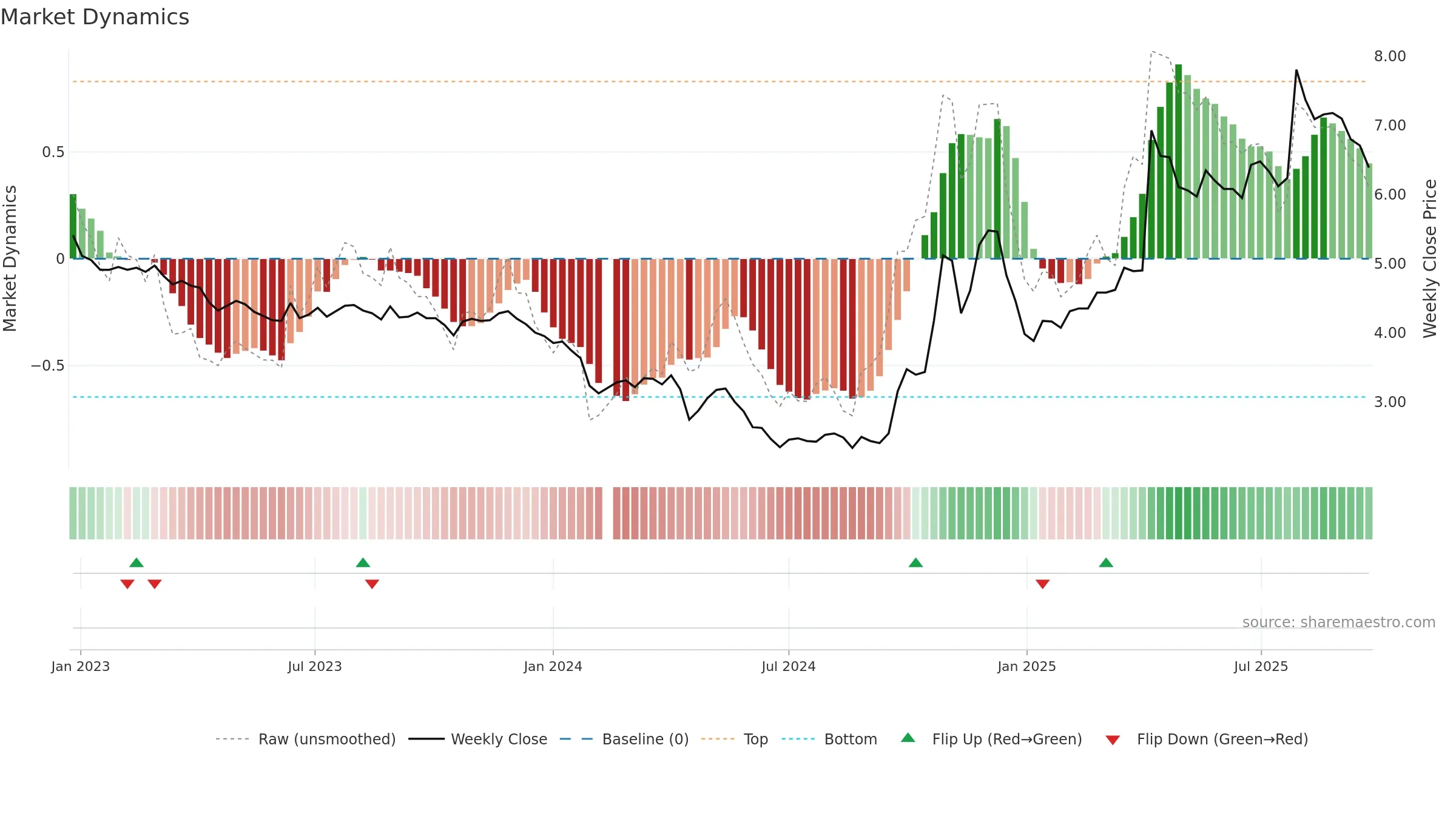The height and width of the screenshot is (819, 1456).
Task: Click the 6.00 price axis tick
Action: tap(1390, 194)
